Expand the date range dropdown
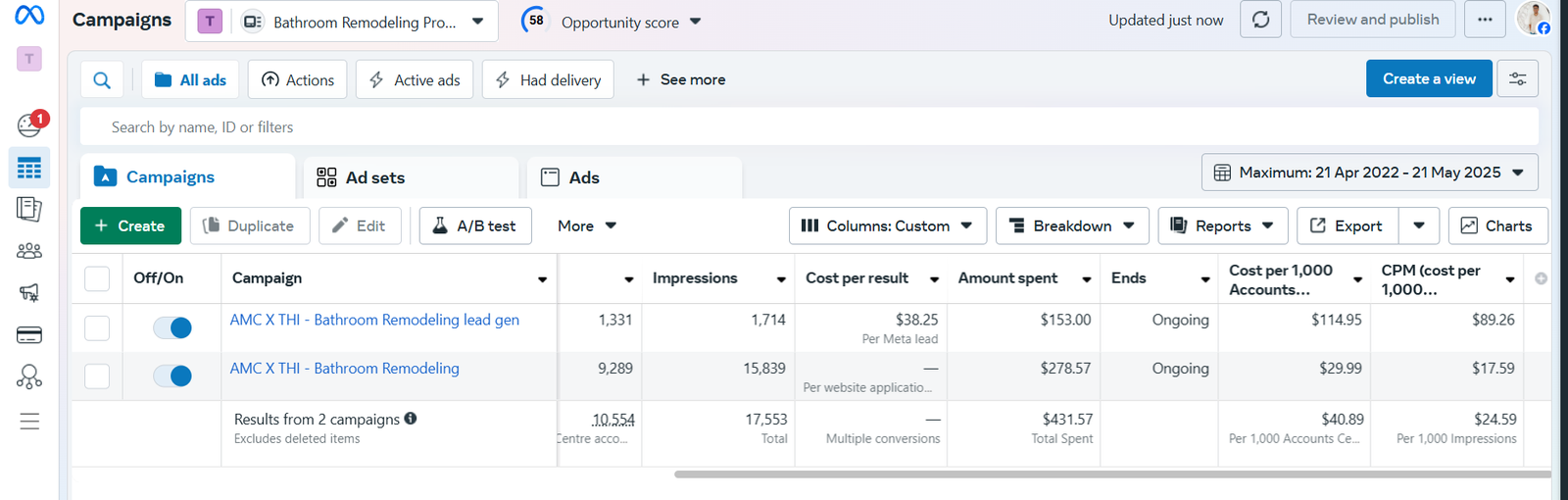The height and width of the screenshot is (500, 1568). 1369,173
